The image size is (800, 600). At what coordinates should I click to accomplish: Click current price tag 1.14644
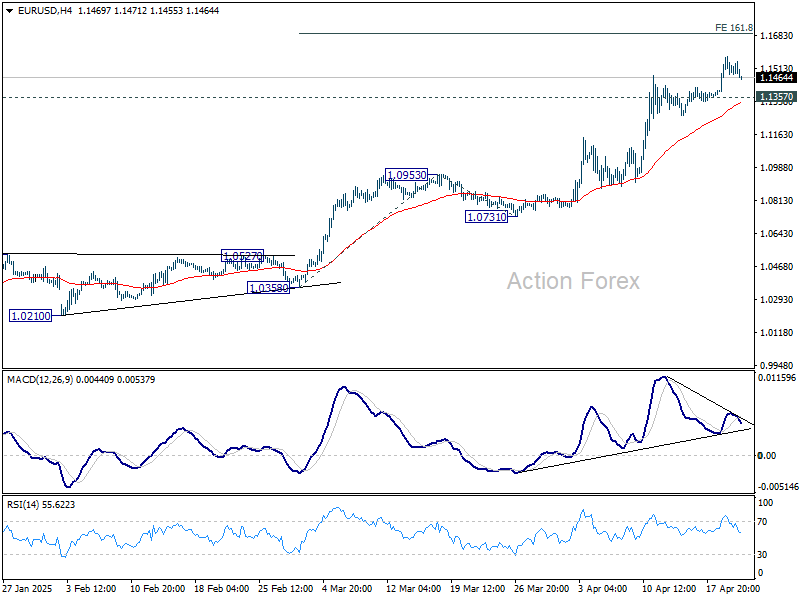click(x=777, y=78)
